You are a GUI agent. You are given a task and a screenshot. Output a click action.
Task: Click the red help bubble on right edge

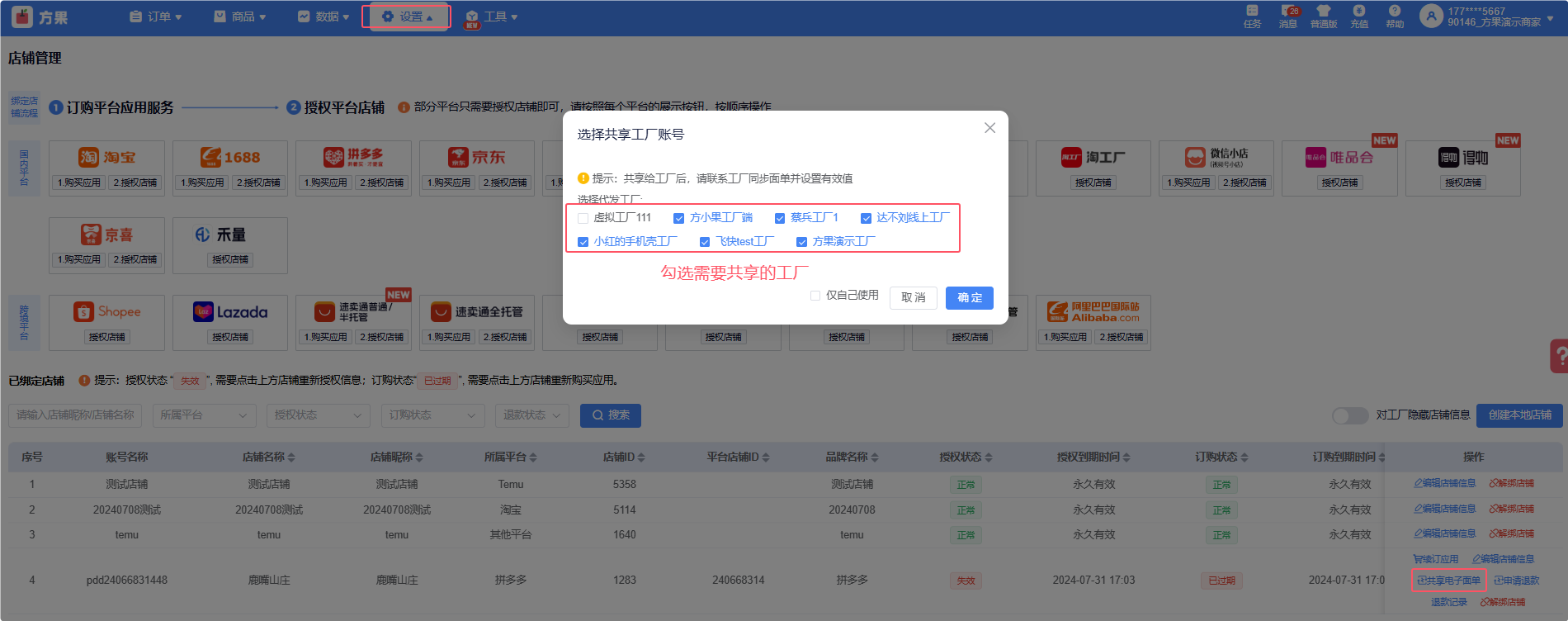tap(1559, 357)
